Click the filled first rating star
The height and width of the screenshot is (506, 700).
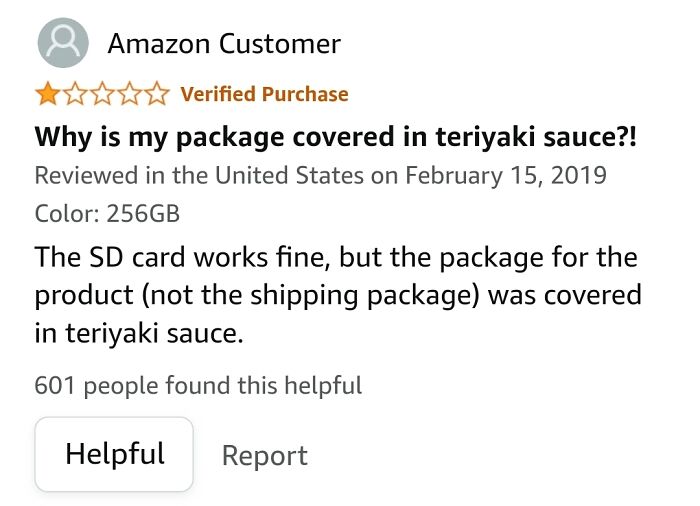point(46,95)
